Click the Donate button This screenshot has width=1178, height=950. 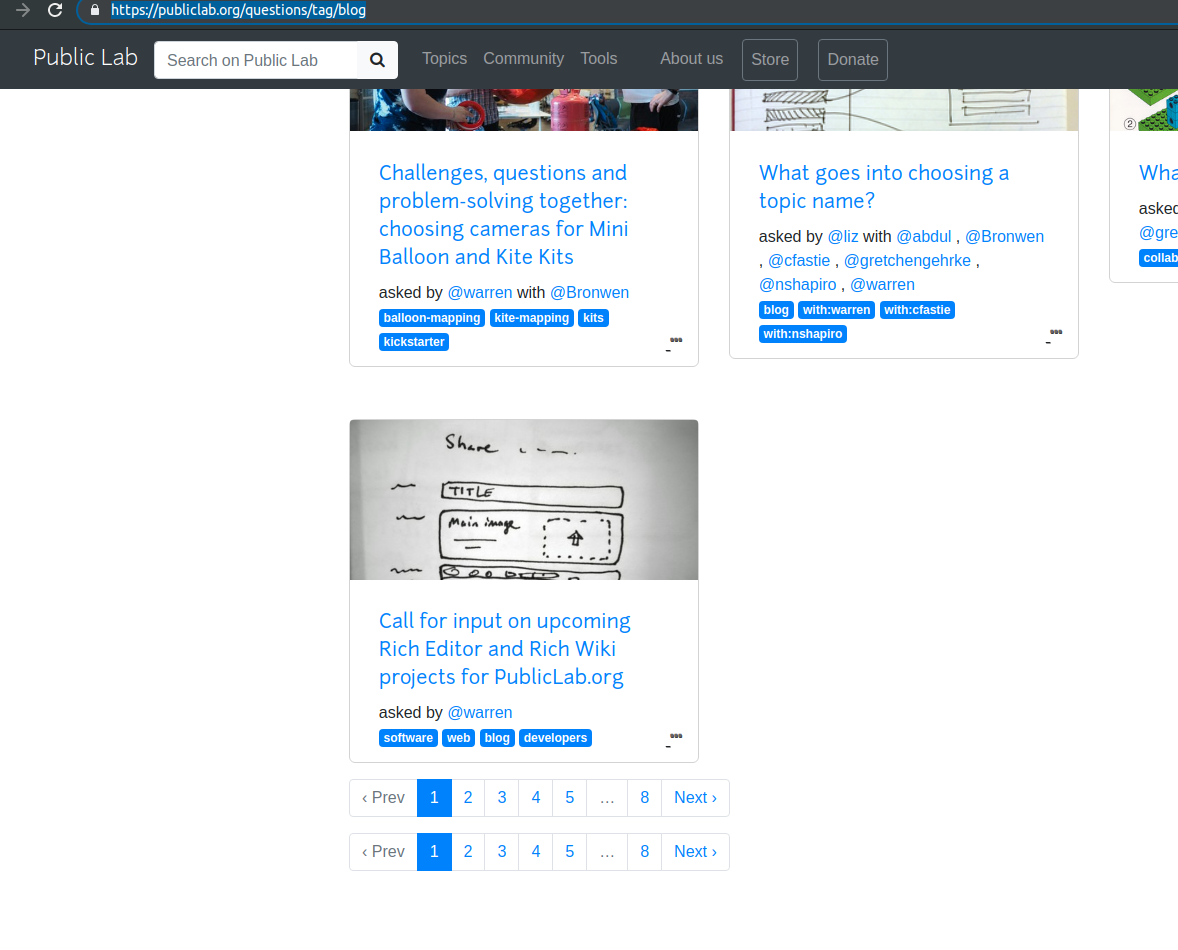click(852, 60)
